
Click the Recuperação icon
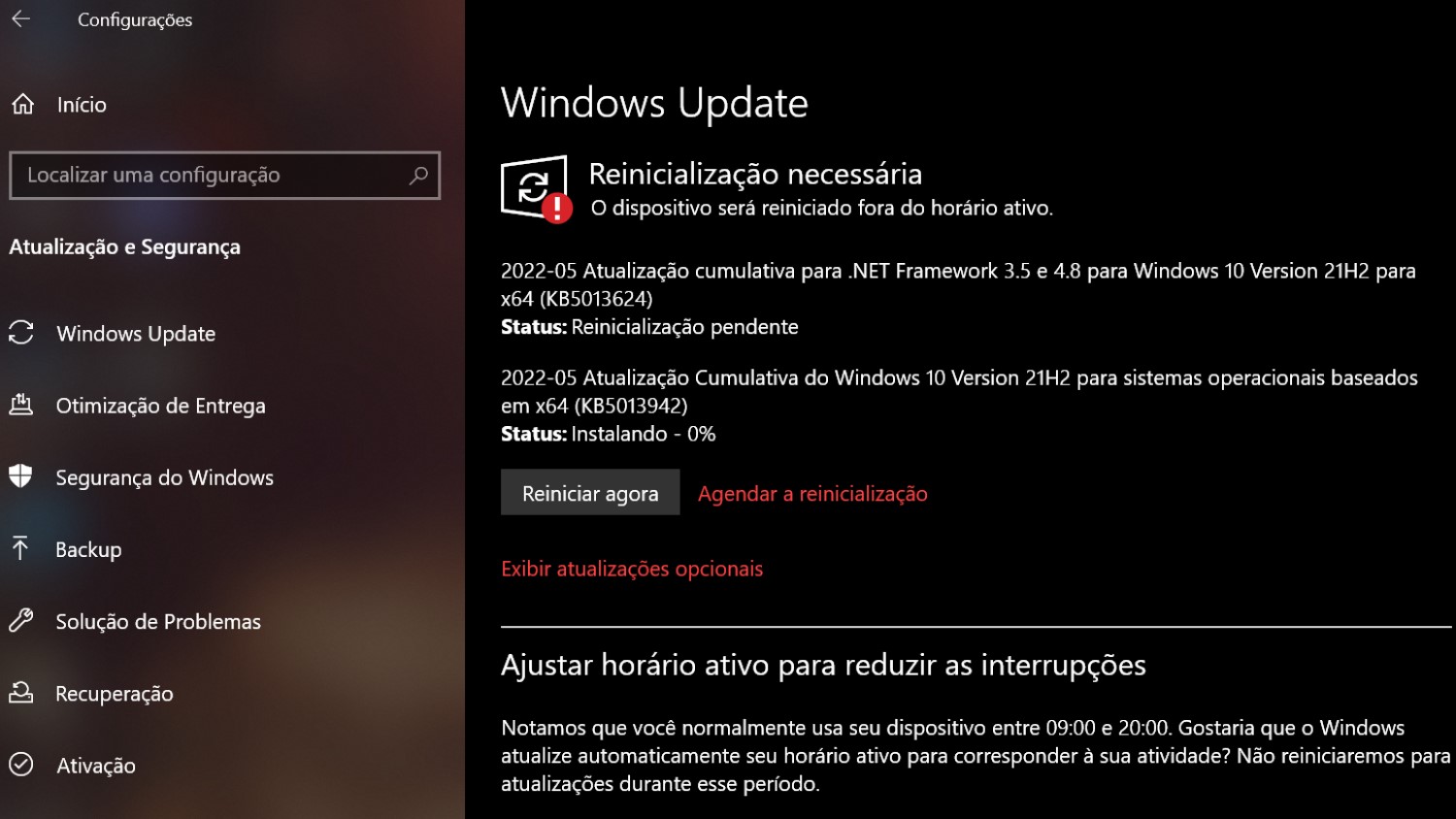(x=21, y=693)
